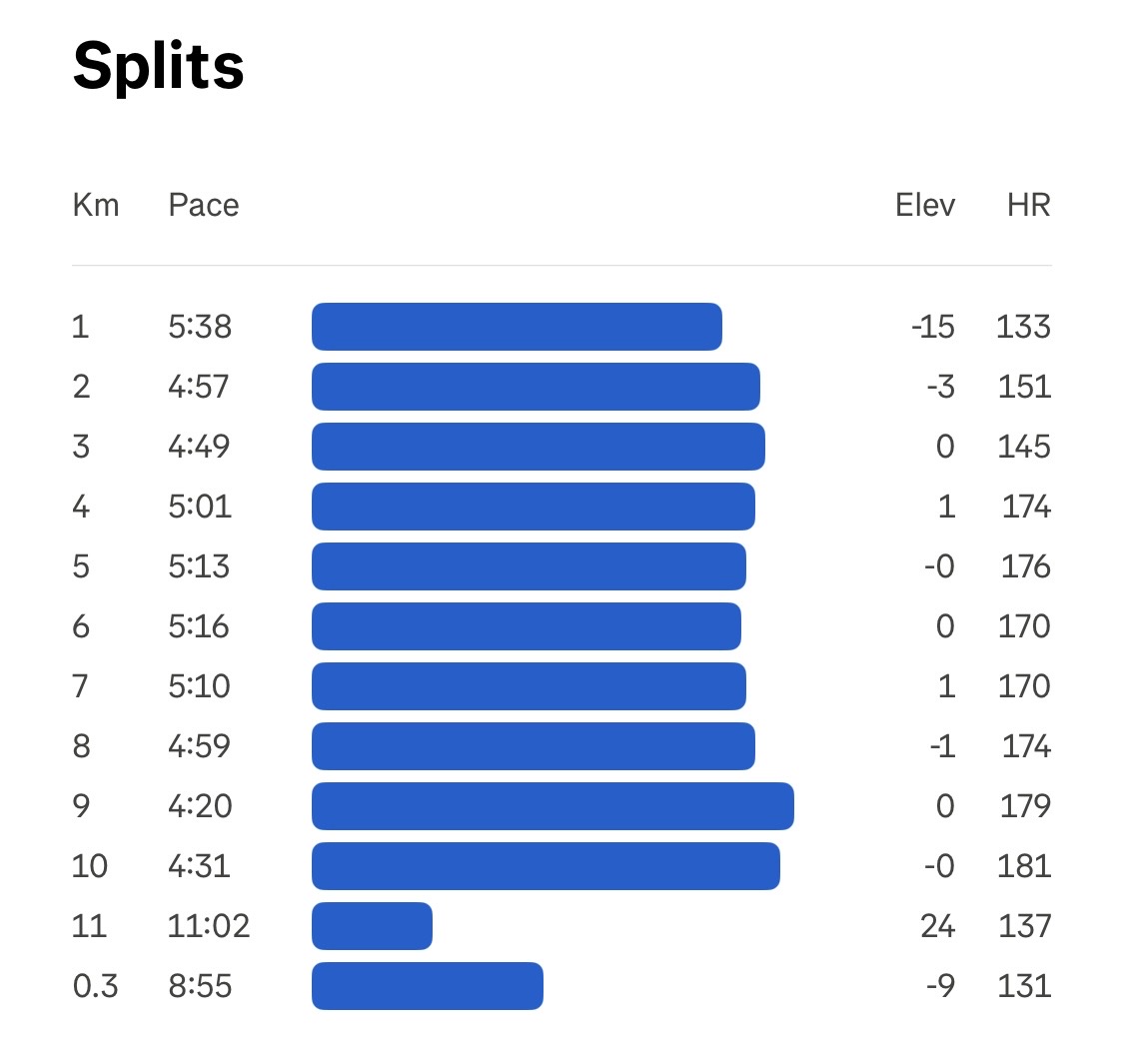Screen dimensions: 1123x1064
Task: Click the bar for the 4:49 split
Action: (539, 447)
